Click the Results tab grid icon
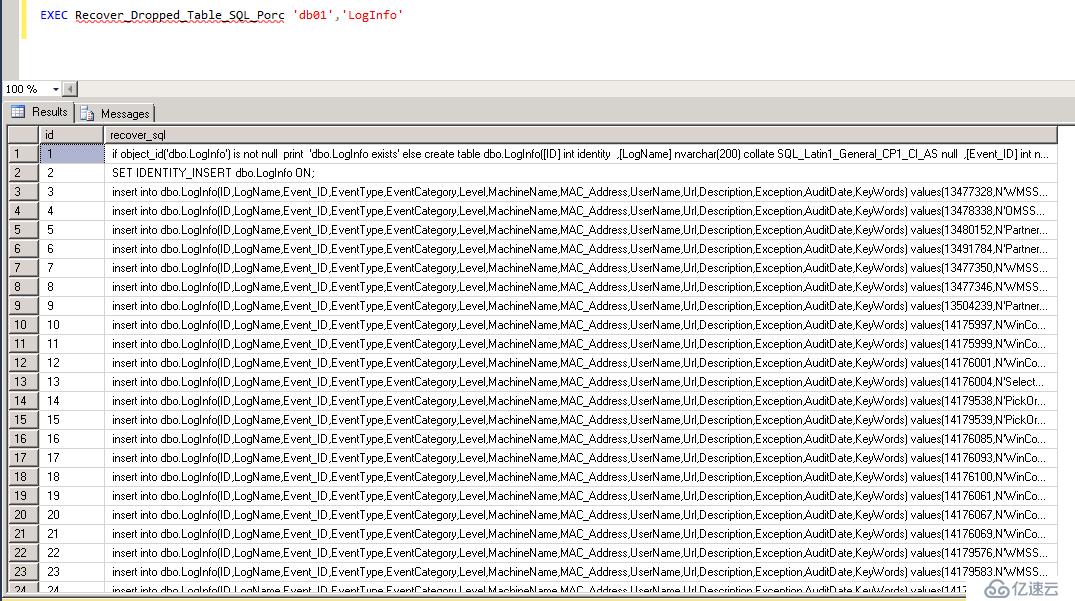The width and height of the screenshot is (1075, 601). (18, 111)
